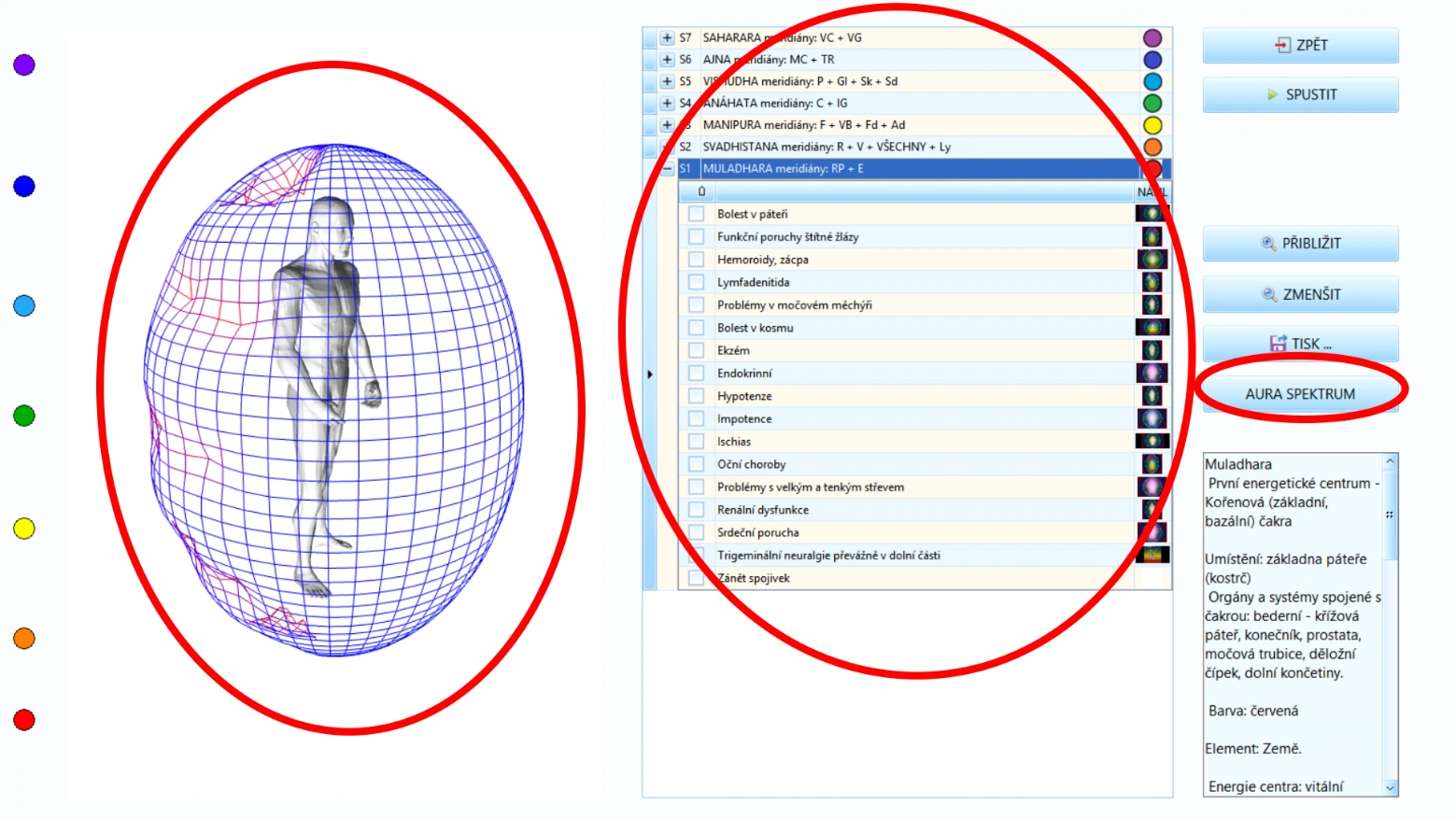
Task: Toggle 'Problémy v močovém měchýři' checkbox
Action: pos(696,304)
